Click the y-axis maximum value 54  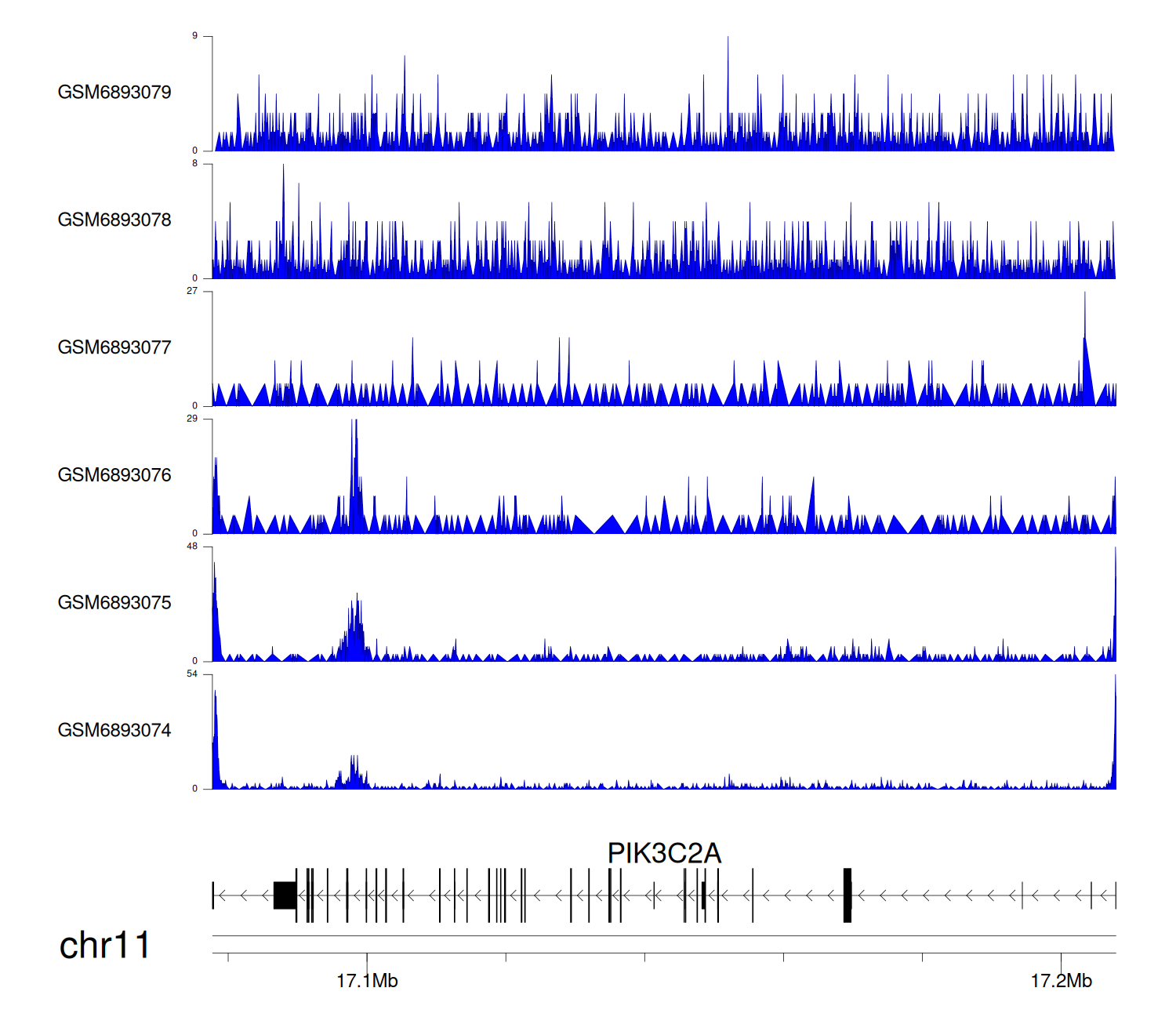(x=192, y=674)
